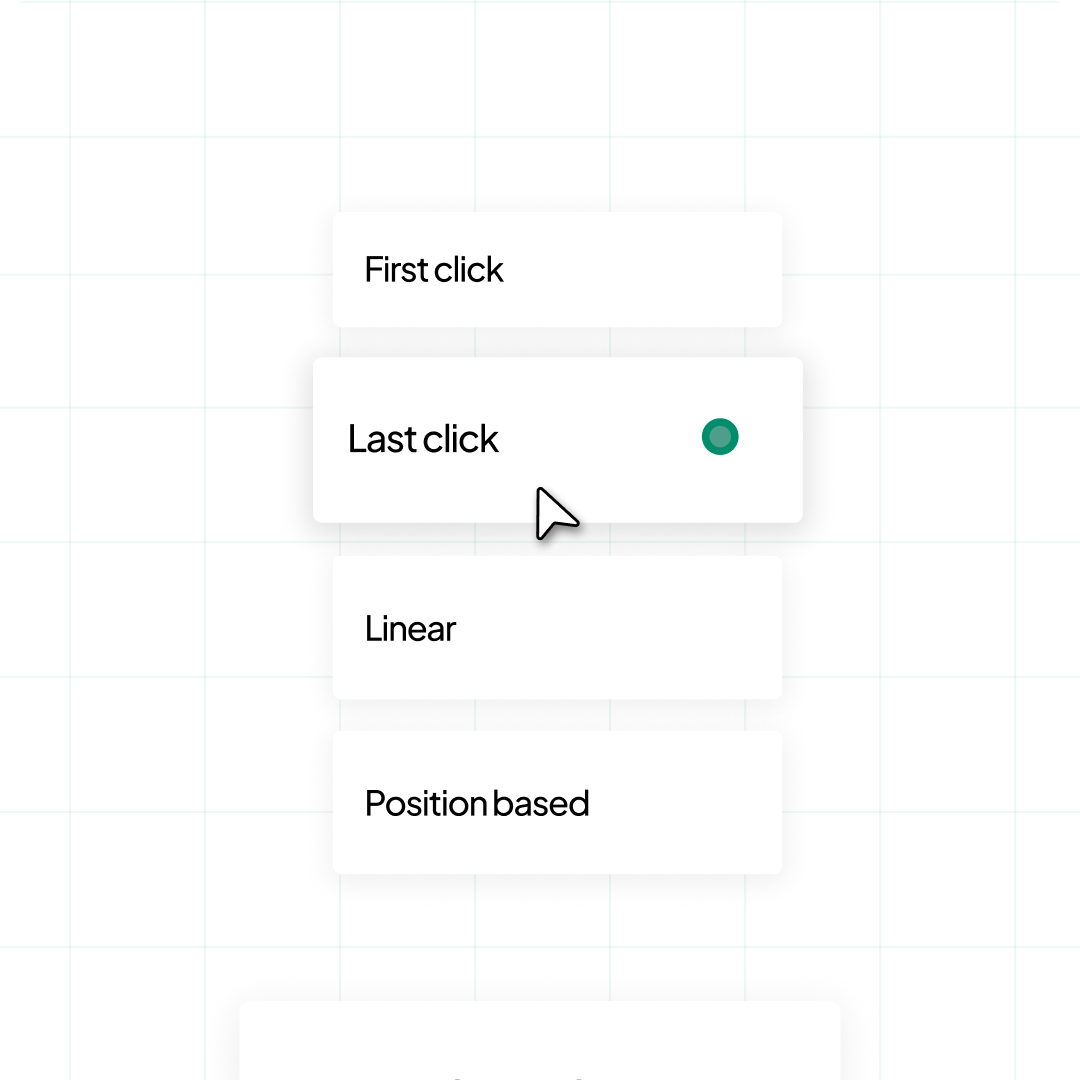This screenshot has height=1080, width=1080.
Task: Click the inner light center of green dot
Action: (x=720, y=437)
